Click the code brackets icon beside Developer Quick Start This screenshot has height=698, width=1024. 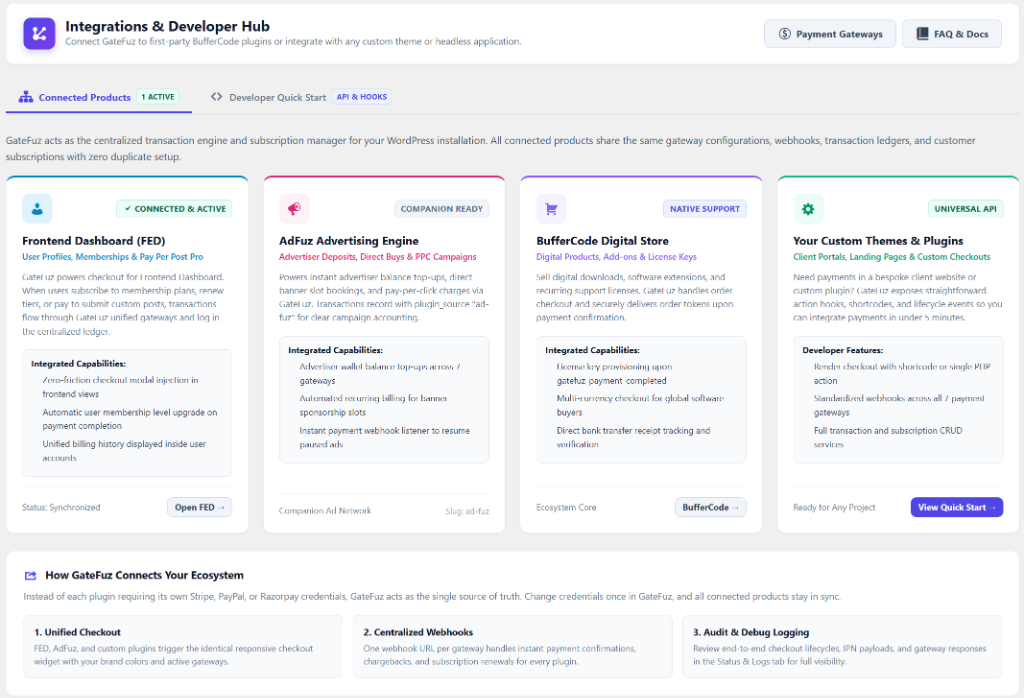(216, 97)
